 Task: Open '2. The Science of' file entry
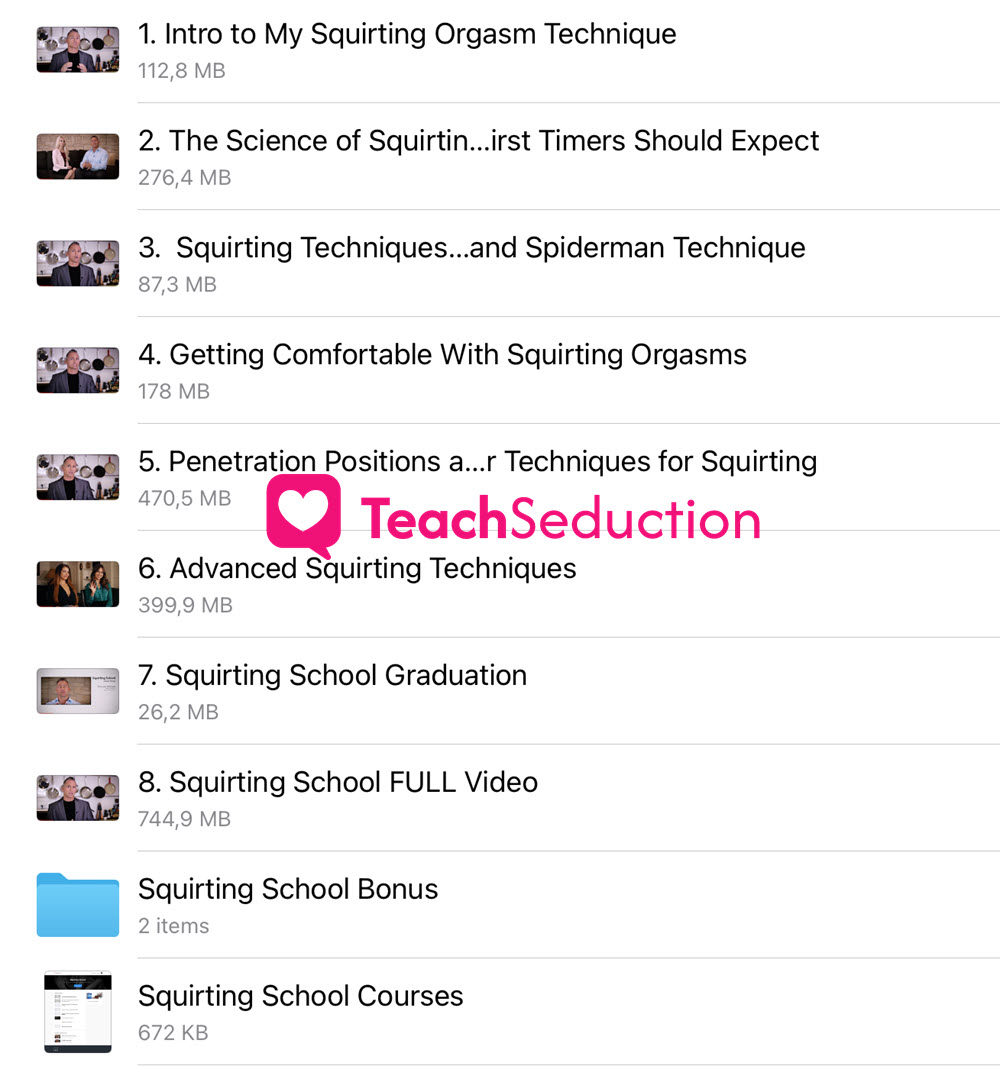click(x=479, y=141)
